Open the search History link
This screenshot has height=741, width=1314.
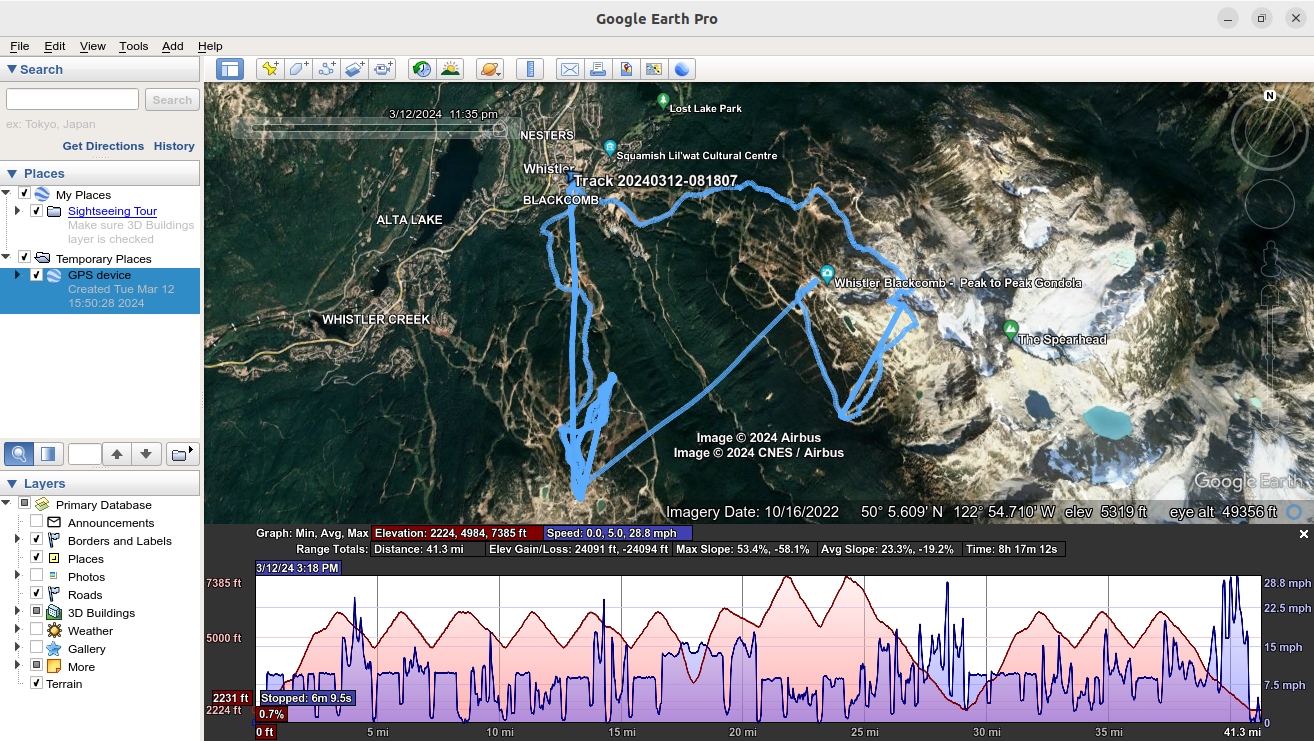tap(174, 146)
